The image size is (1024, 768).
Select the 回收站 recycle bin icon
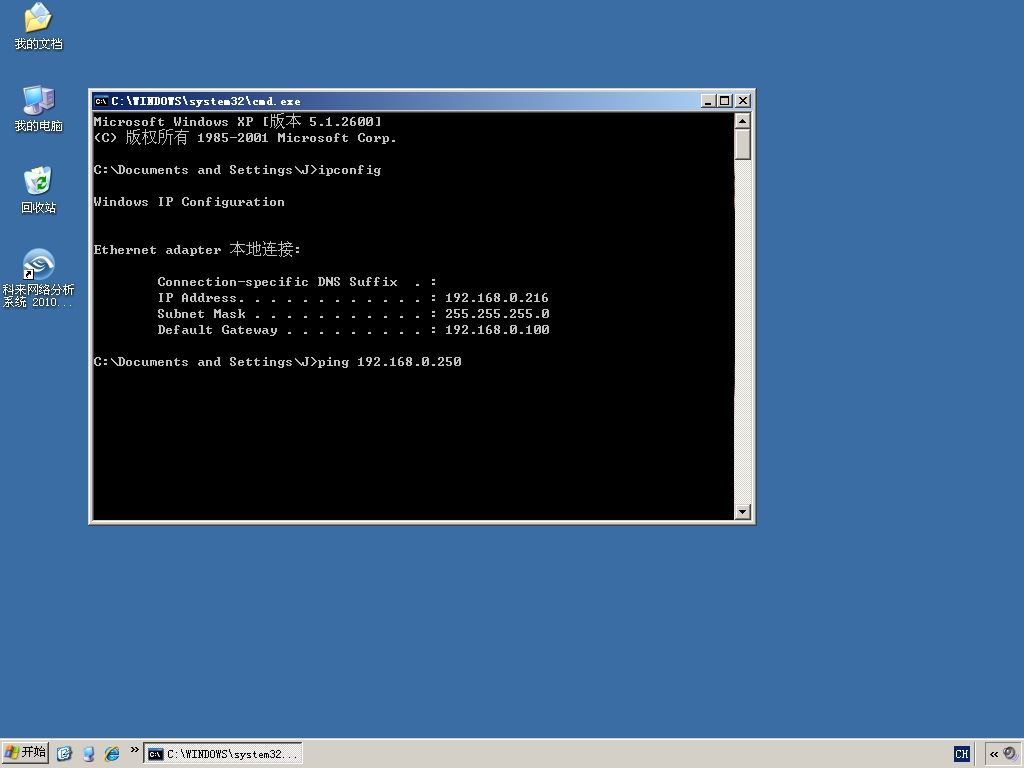pos(38,190)
